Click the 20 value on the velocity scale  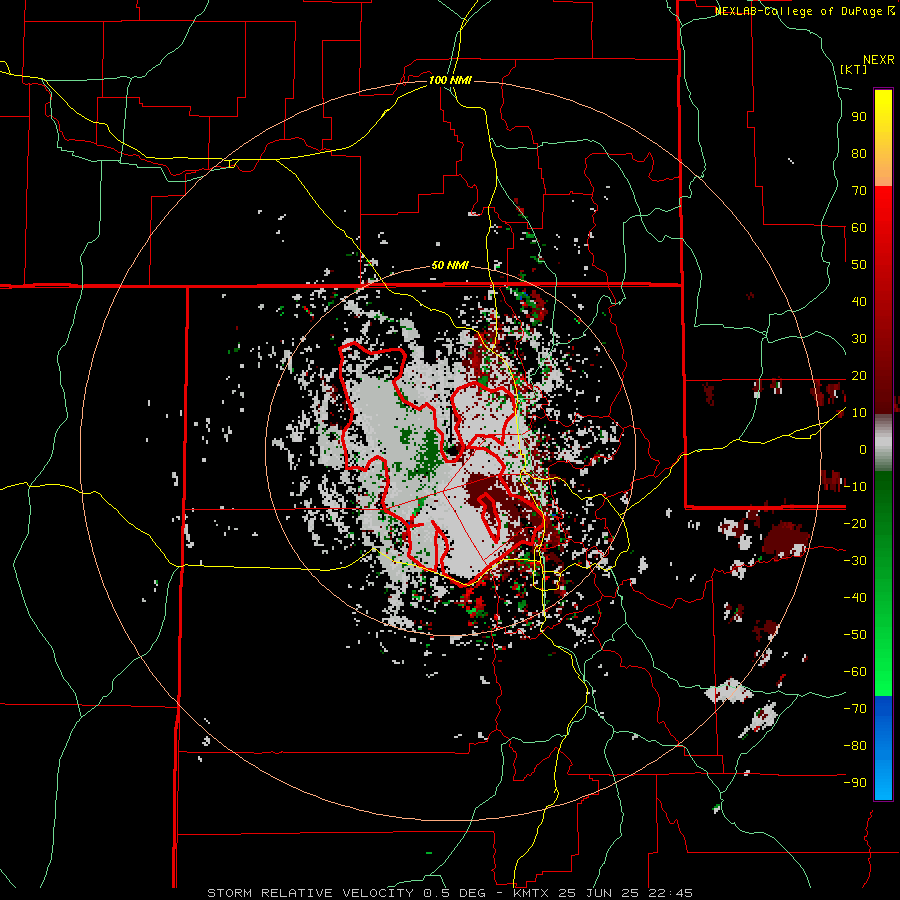(x=859, y=375)
